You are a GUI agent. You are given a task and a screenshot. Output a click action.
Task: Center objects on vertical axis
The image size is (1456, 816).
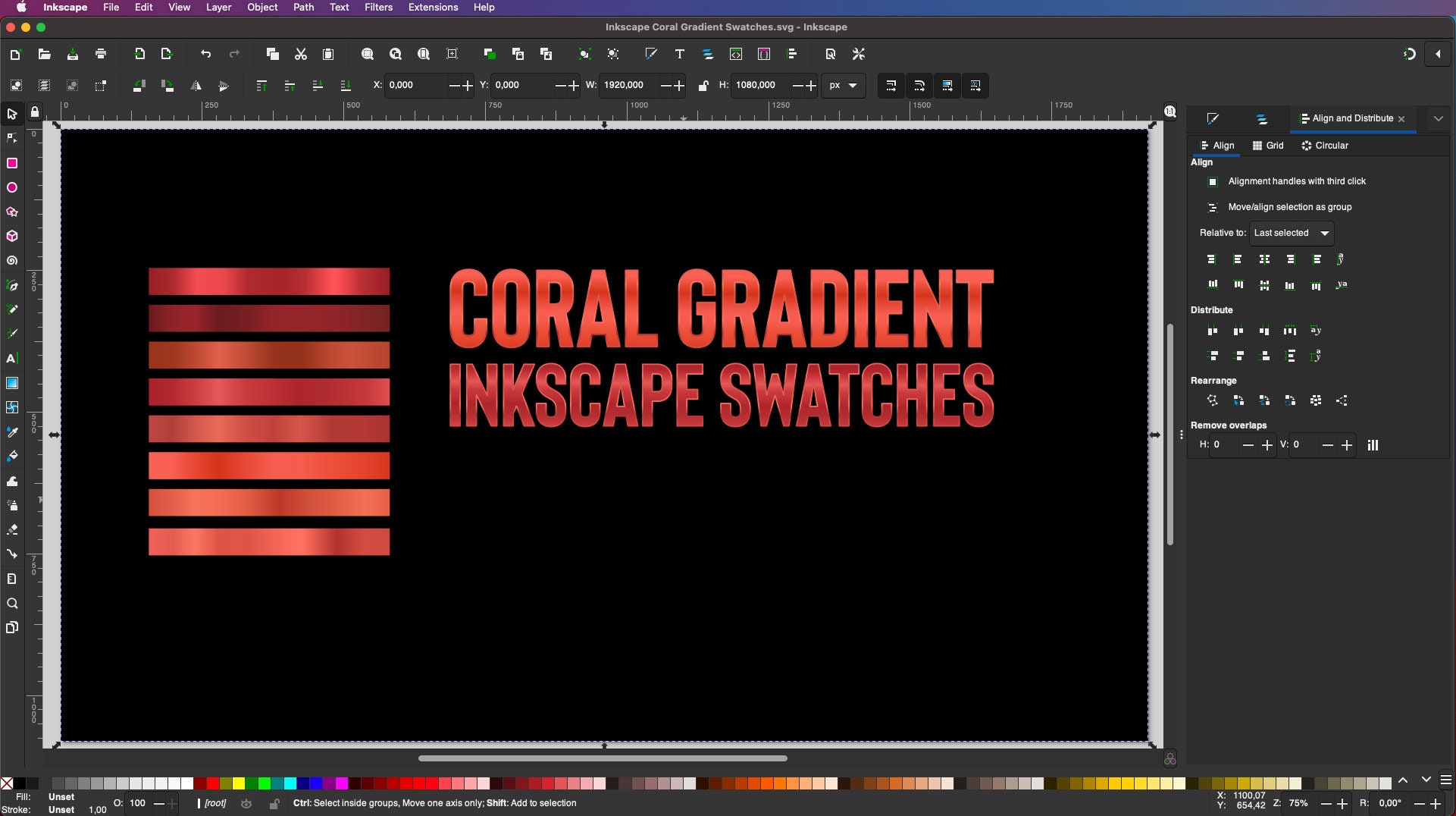click(x=1264, y=259)
